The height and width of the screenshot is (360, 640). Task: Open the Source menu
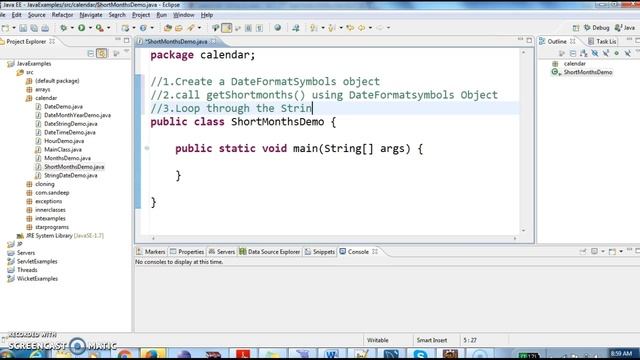tap(36, 15)
